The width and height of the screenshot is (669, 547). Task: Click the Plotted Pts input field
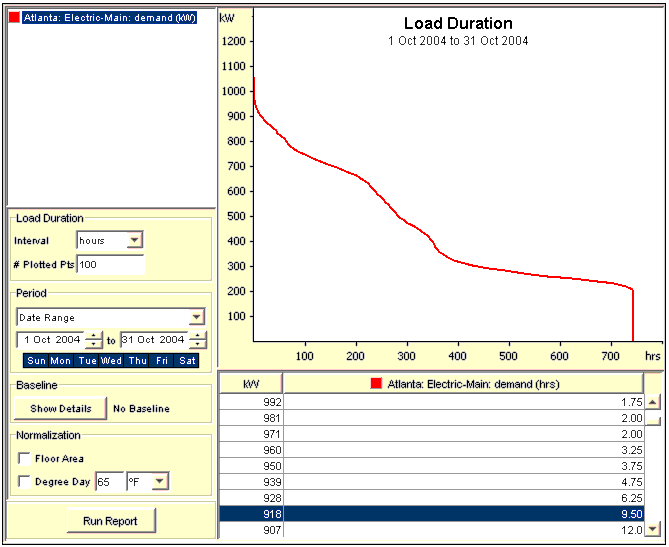point(110,264)
